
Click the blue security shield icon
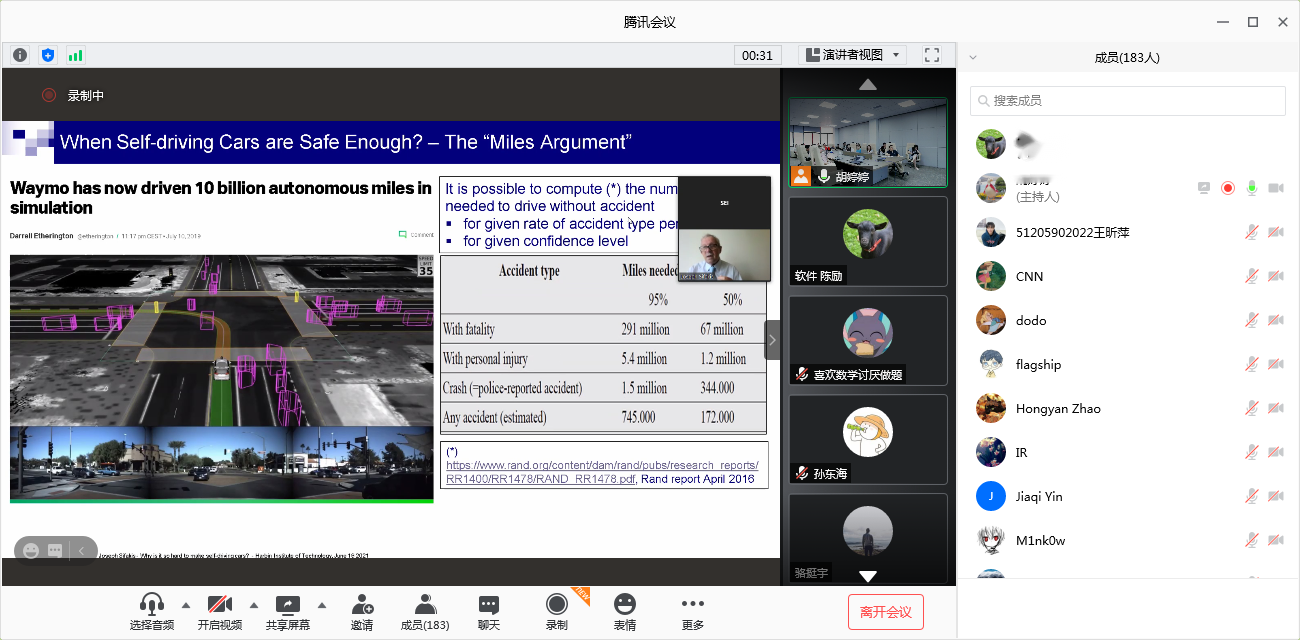pos(47,55)
